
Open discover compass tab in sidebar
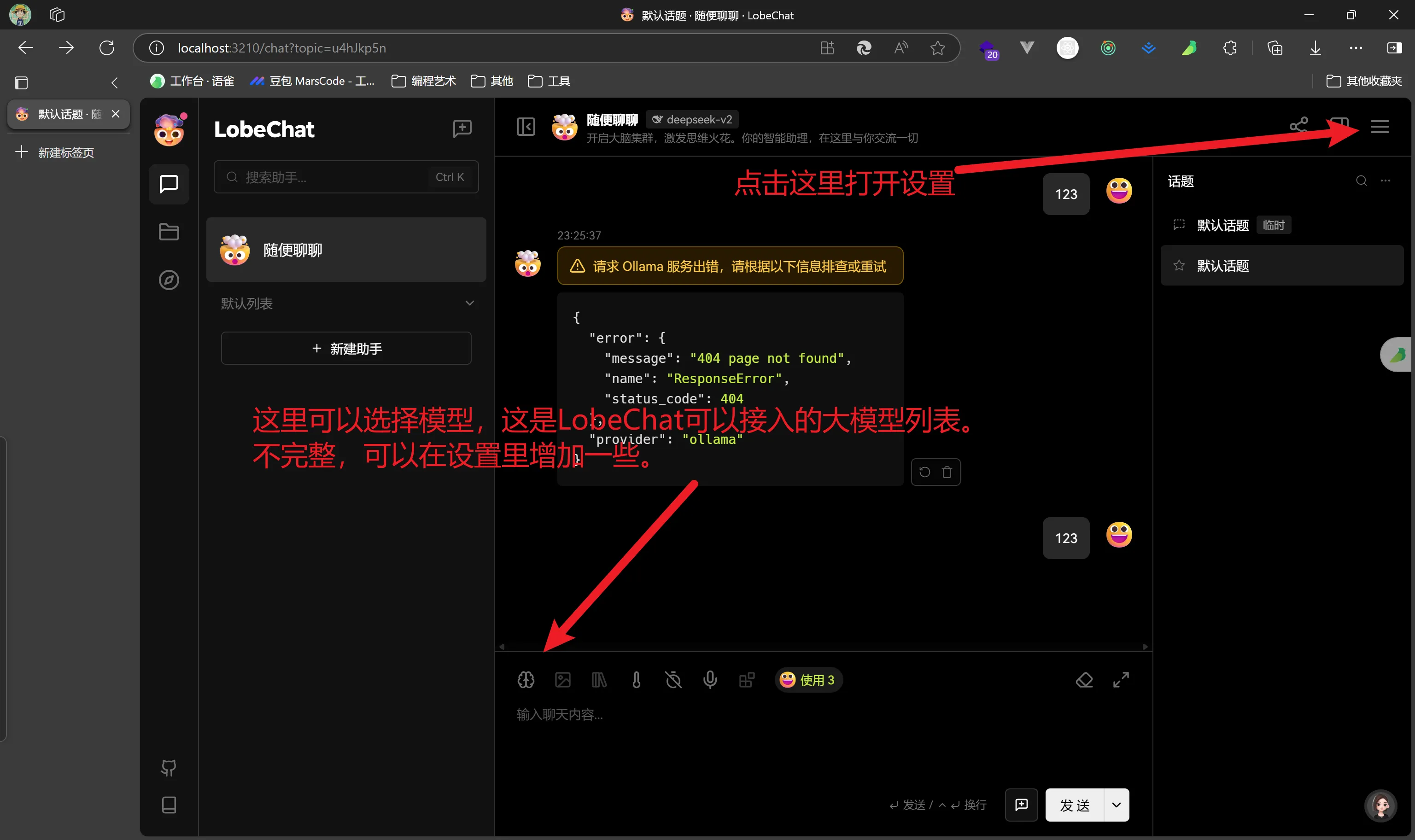click(x=169, y=280)
